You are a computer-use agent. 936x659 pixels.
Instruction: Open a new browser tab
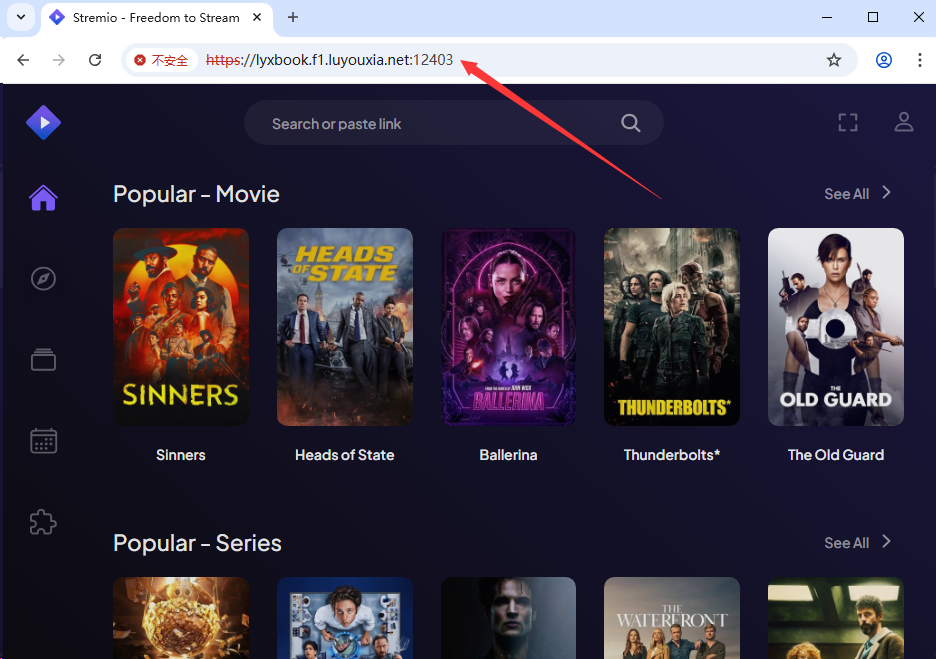[x=292, y=17]
